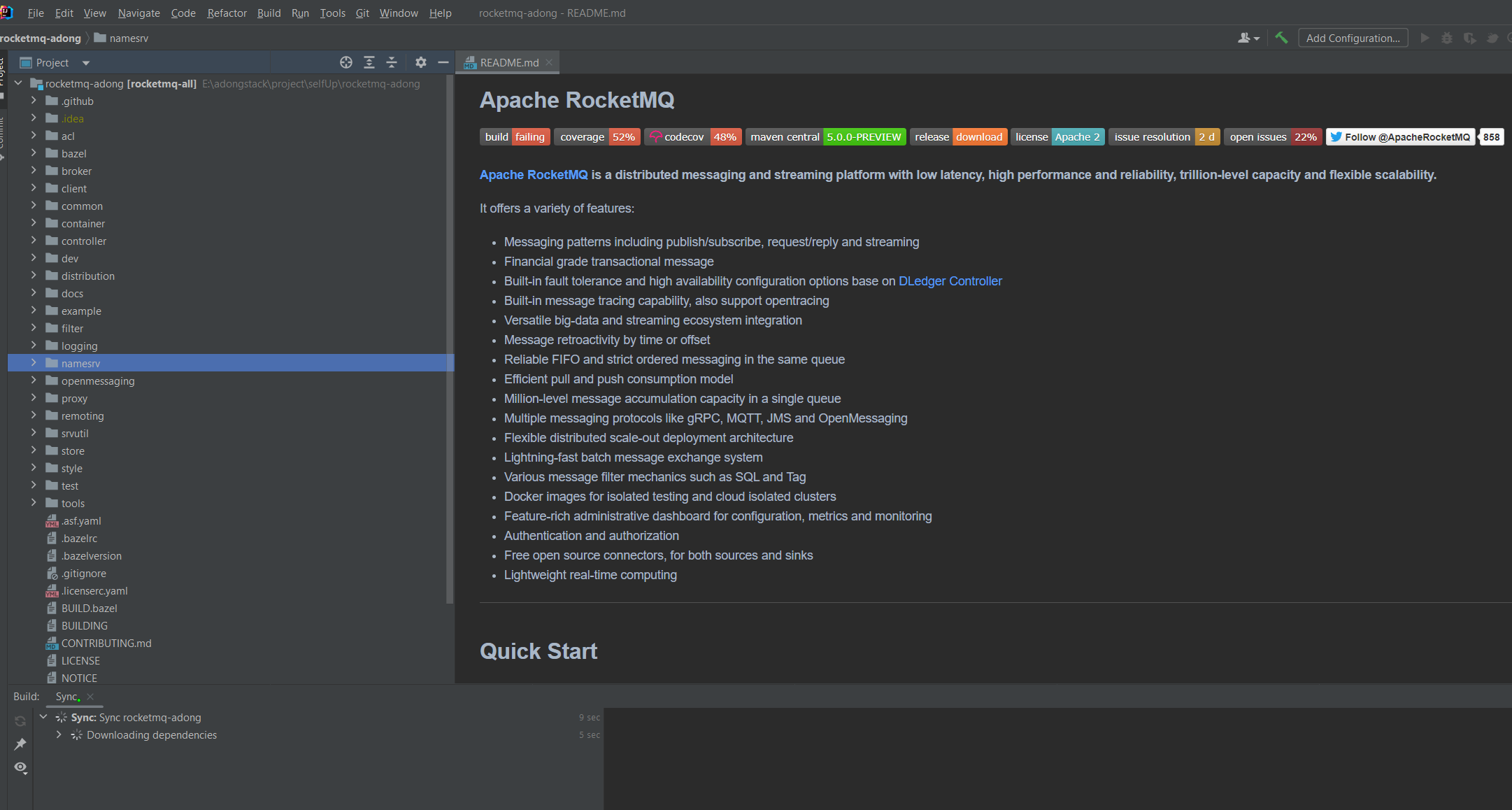This screenshot has height=810, width=1512.
Task: Open the Git menu
Action: coord(362,13)
